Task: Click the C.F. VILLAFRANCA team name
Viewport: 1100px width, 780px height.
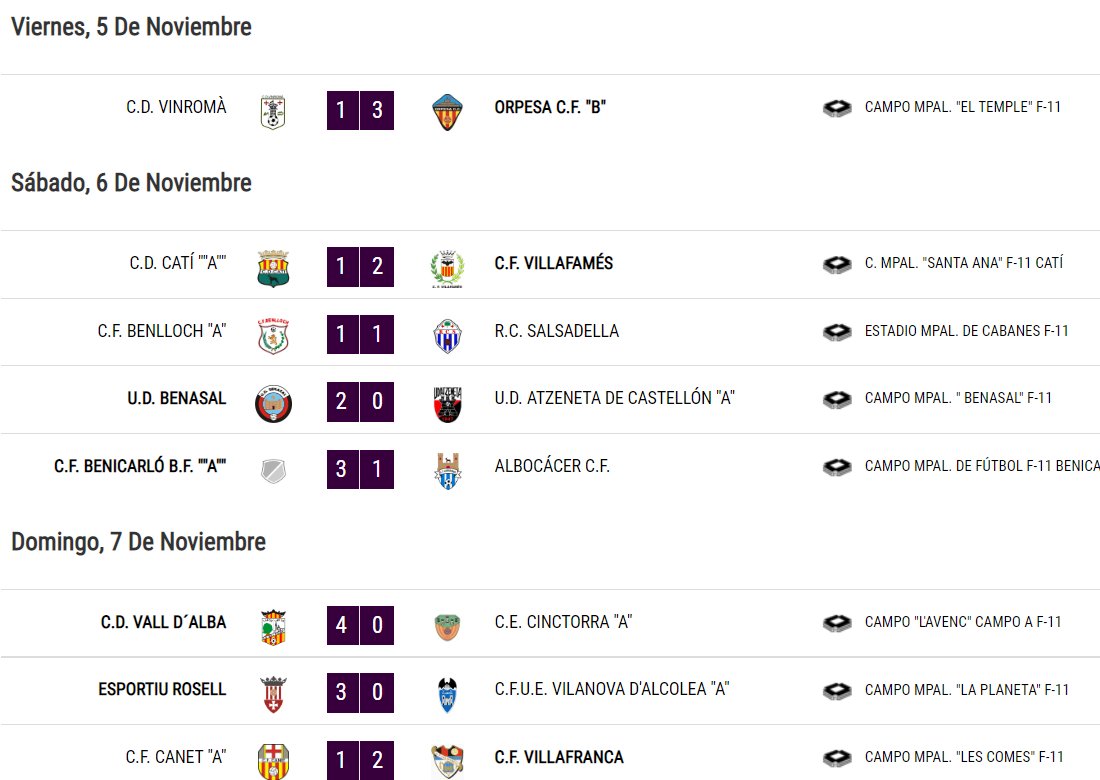Action: tap(559, 758)
